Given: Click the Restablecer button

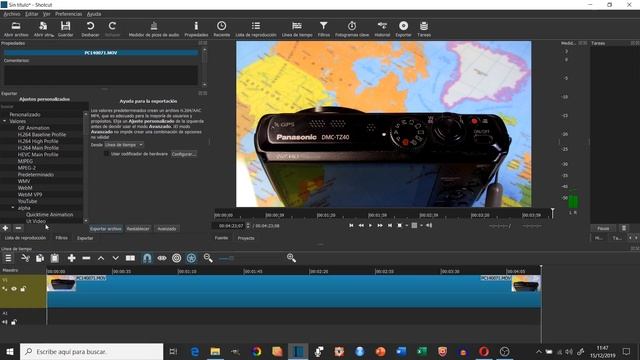Looking at the screenshot, I should coord(138,229).
